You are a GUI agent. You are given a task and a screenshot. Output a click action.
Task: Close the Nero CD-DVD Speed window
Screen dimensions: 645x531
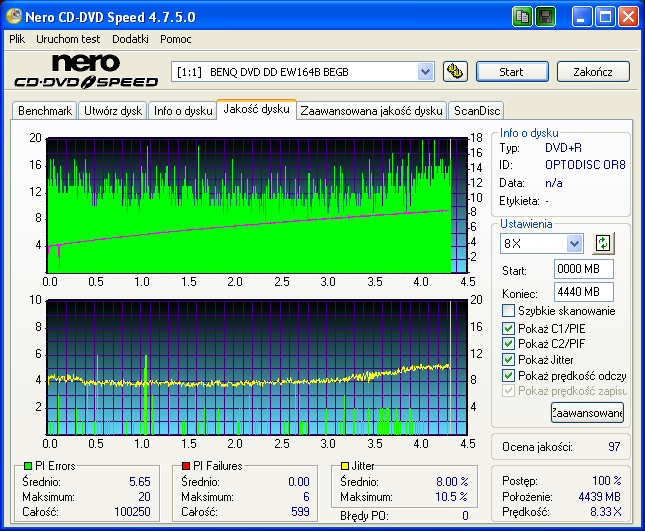tap(629, 17)
